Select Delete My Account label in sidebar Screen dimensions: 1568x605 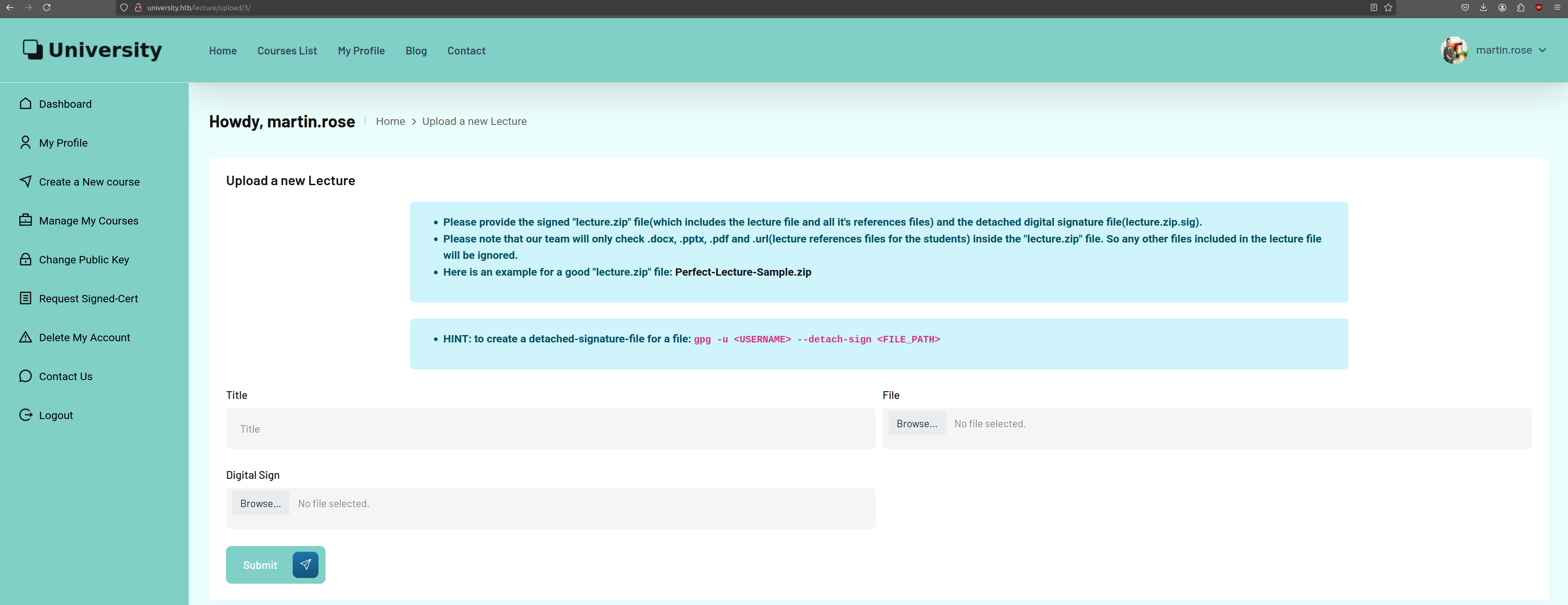(85, 338)
